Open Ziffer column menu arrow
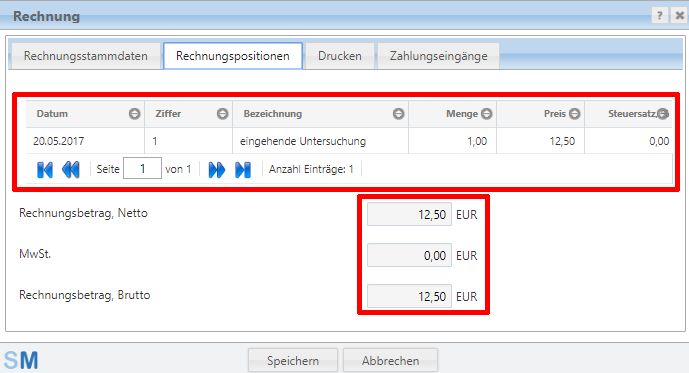689x373 pixels. pyautogui.click(x=222, y=114)
